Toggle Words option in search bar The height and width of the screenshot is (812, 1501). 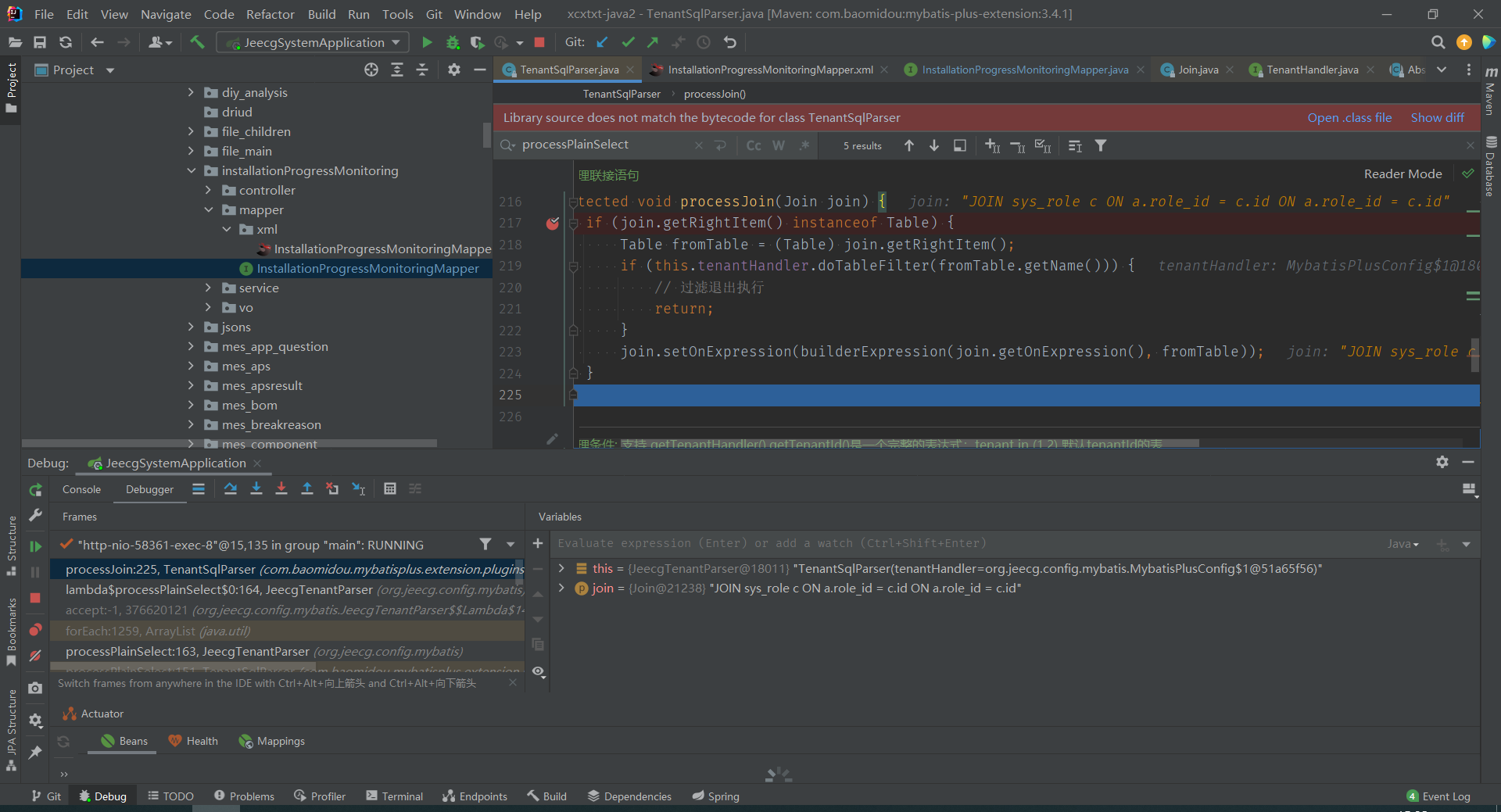click(x=779, y=145)
